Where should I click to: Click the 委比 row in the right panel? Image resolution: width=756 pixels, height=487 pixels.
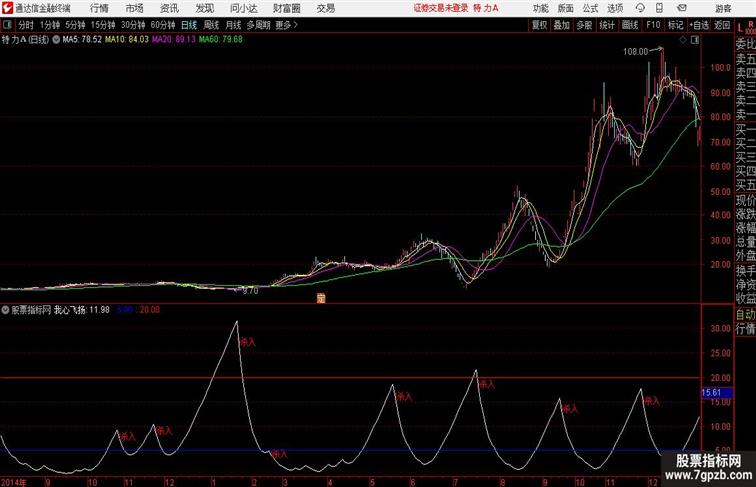point(745,44)
